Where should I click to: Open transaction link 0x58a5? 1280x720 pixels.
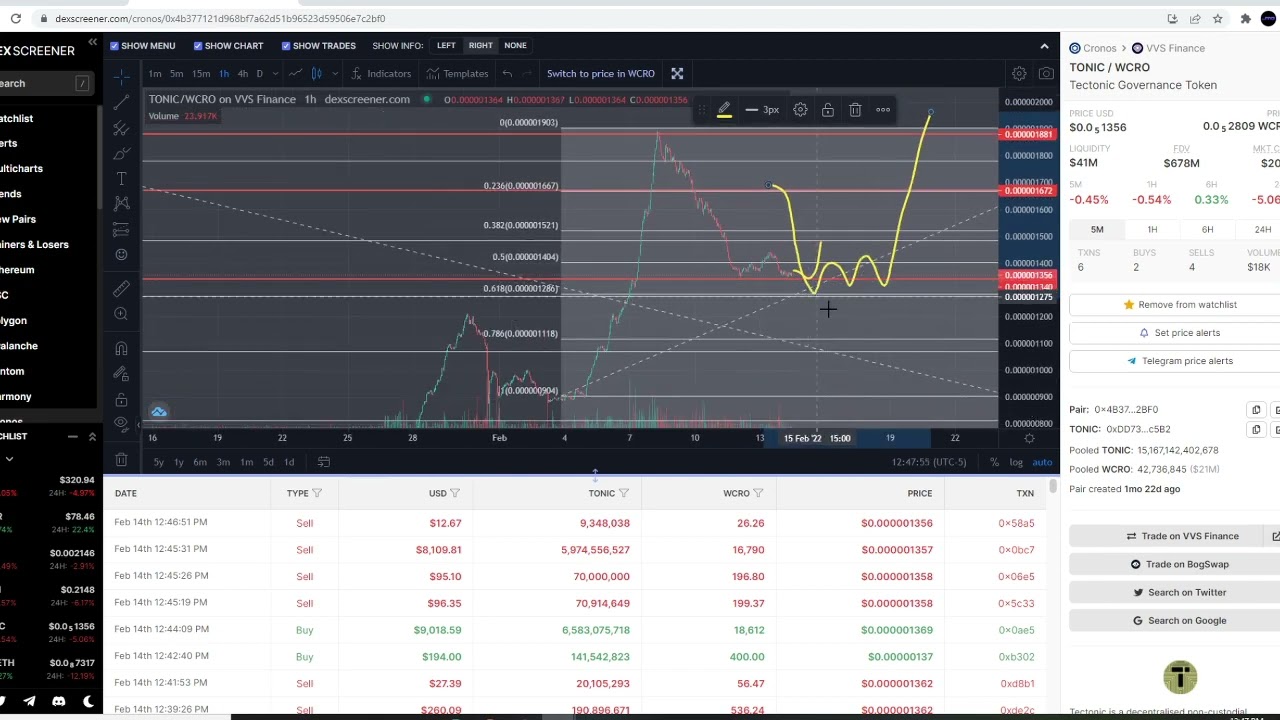point(1016,523)
